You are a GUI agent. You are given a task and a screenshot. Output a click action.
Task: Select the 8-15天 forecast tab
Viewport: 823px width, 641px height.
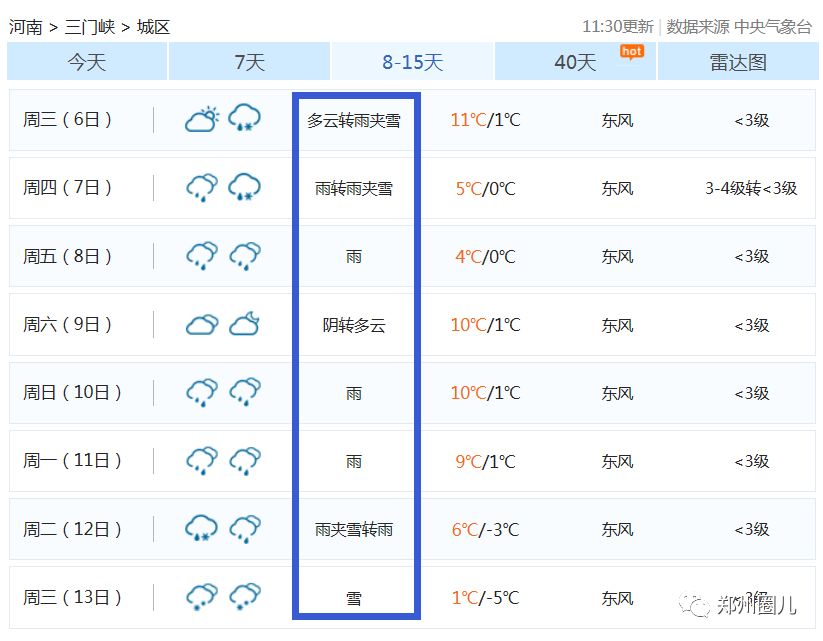412,62
